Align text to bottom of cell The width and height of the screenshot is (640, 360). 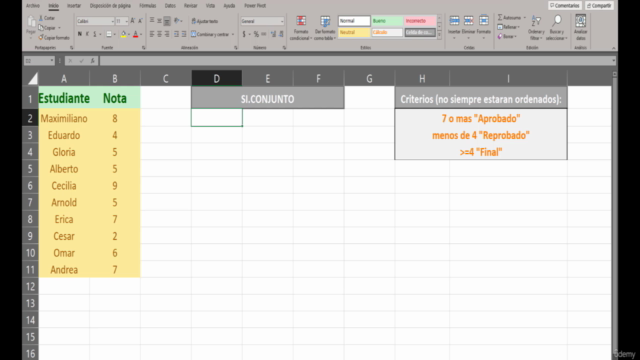pos(167,20)
